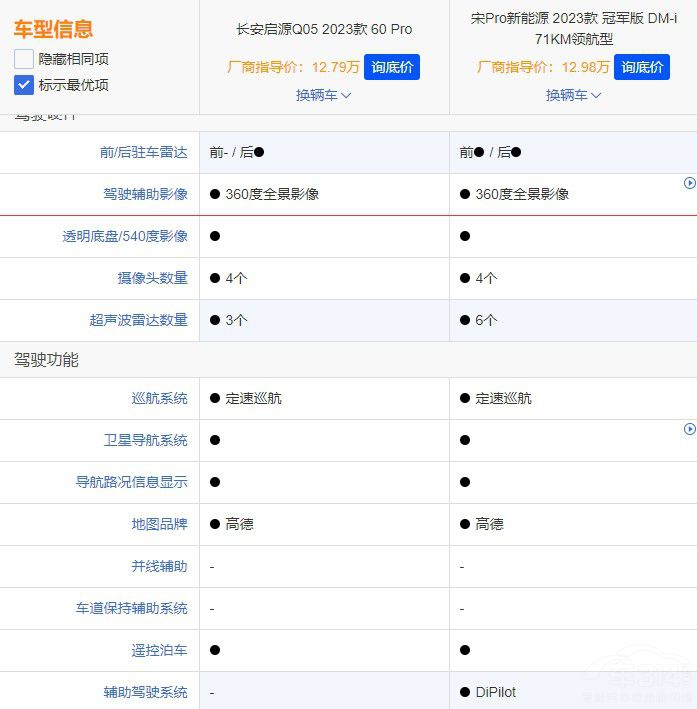
Task: Select the 巡航系统 parameter label
Action: tap(159, 398)
